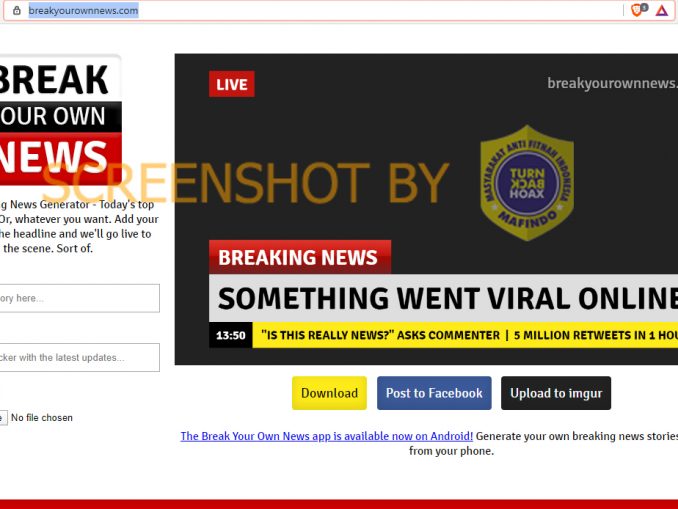Select the breakyourownnews.com URL in the address bar
678x509 pixels.
click(83, 10)
